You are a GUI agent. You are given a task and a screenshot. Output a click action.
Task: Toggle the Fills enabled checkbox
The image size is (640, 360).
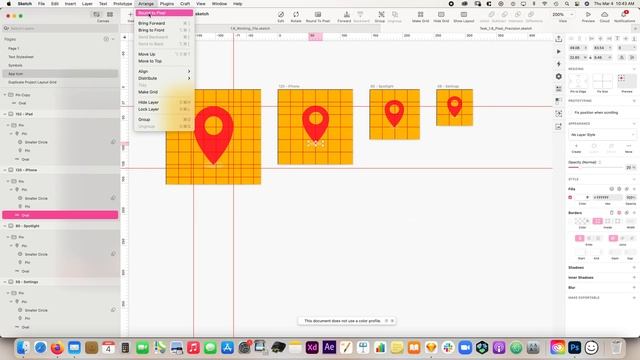tap(570, 198)
